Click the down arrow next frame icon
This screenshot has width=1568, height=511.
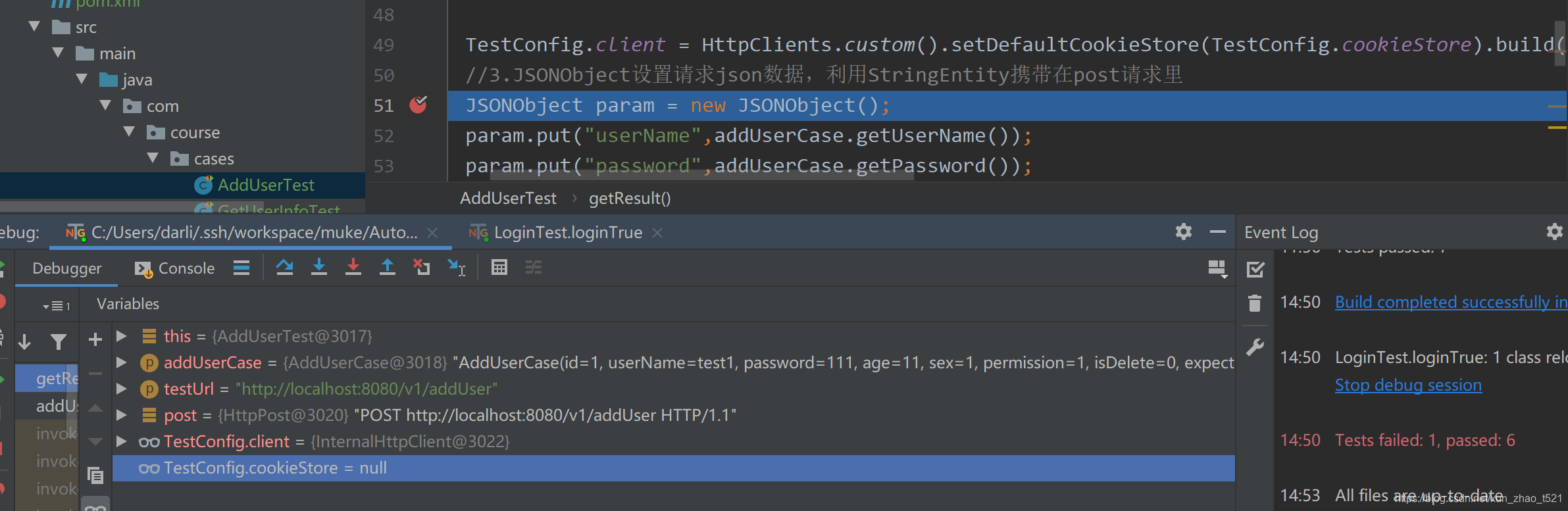(x=24, y=341)
